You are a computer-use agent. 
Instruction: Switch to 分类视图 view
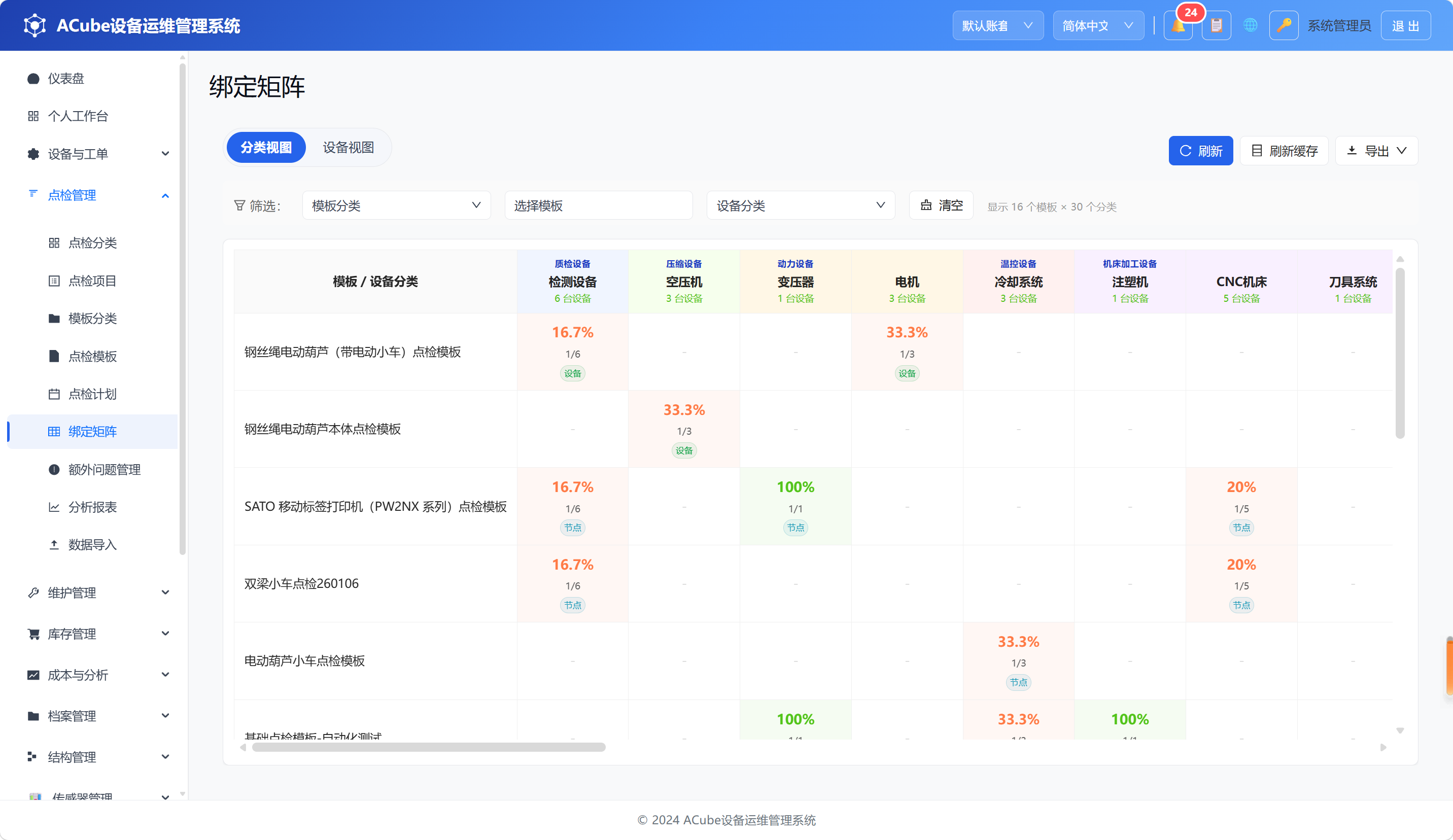tap(266, 148)
